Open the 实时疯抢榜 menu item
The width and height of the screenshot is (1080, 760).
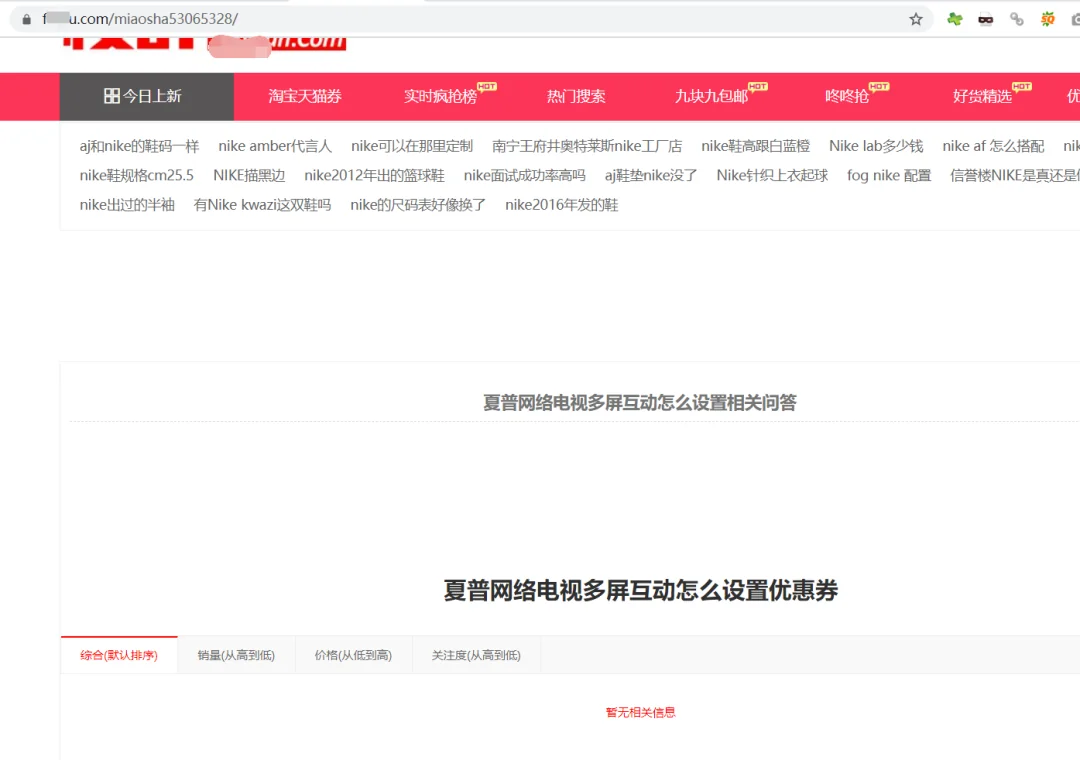[441, 96]
